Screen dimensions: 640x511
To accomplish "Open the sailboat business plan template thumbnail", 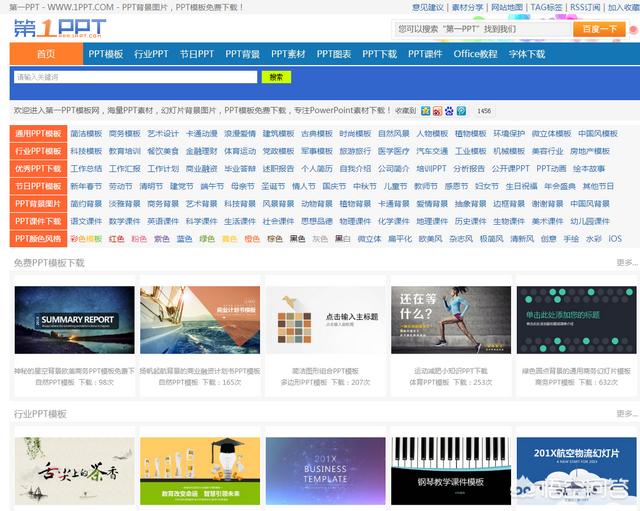I will (200, 320).
